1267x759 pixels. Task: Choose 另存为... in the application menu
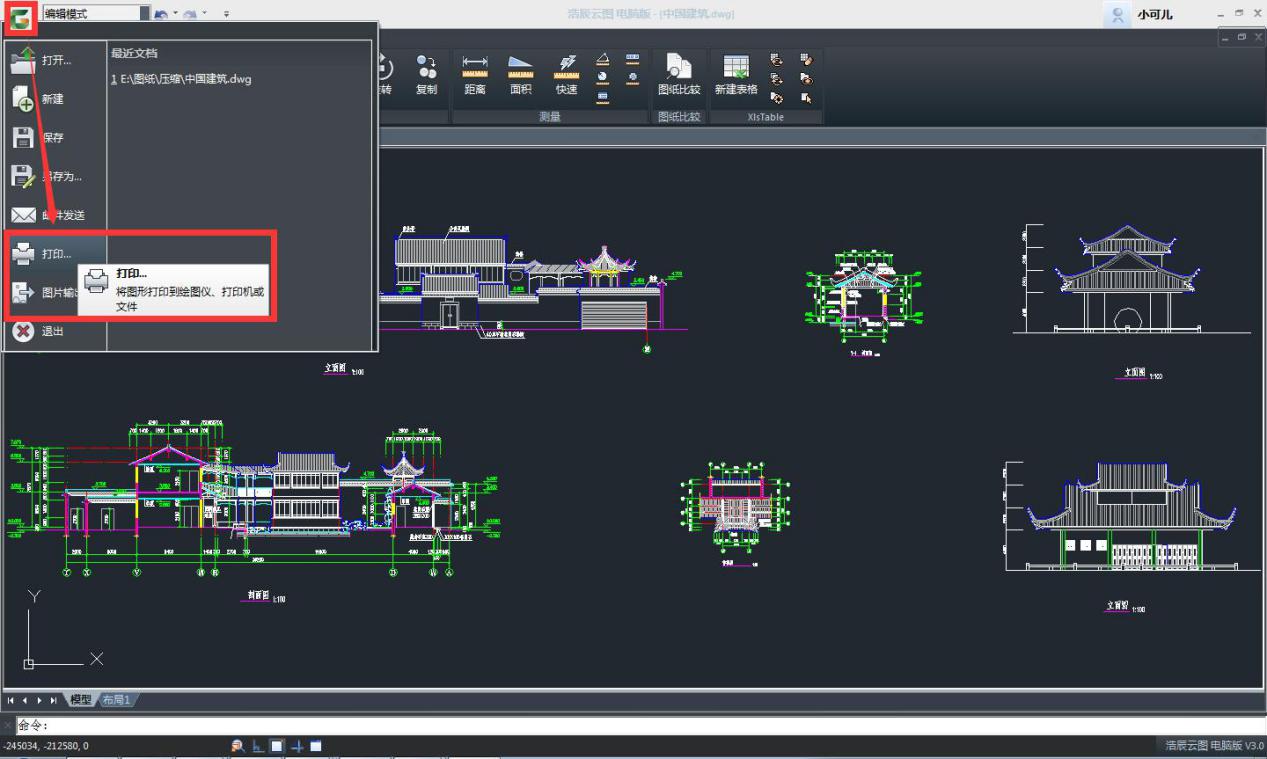[54, 176]
